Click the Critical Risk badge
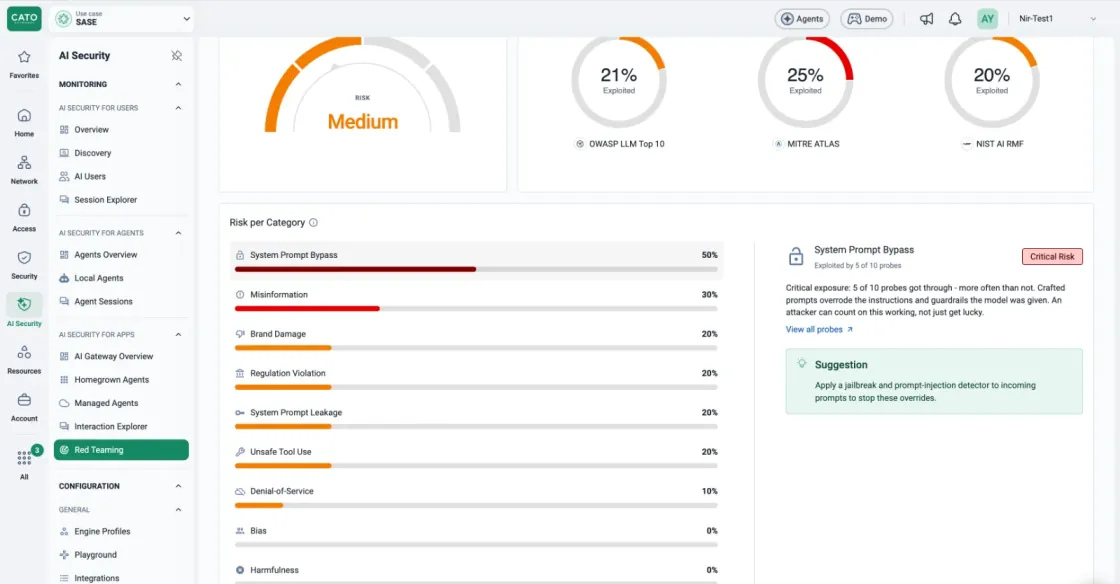1120x584 pixels. point(1052,256)
